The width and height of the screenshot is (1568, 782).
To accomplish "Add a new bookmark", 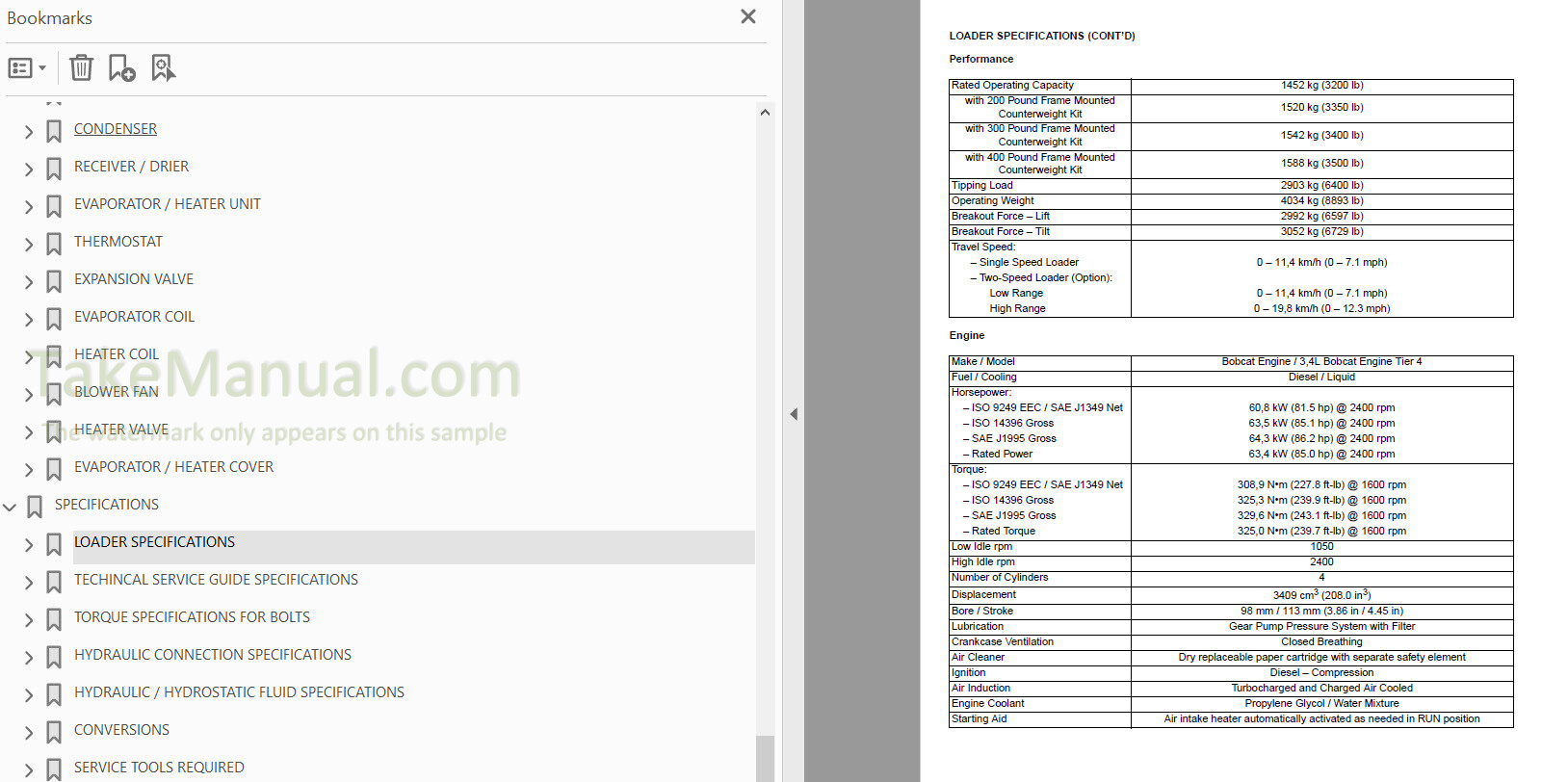I will 121,67.
